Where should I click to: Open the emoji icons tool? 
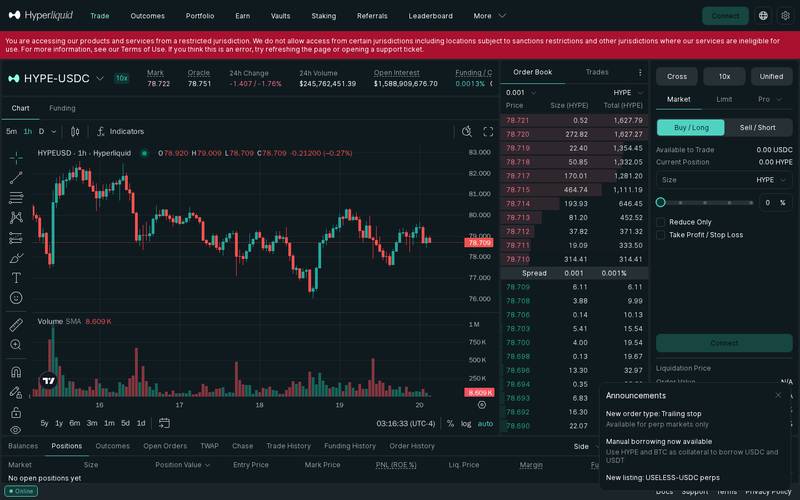pos(16,298)
